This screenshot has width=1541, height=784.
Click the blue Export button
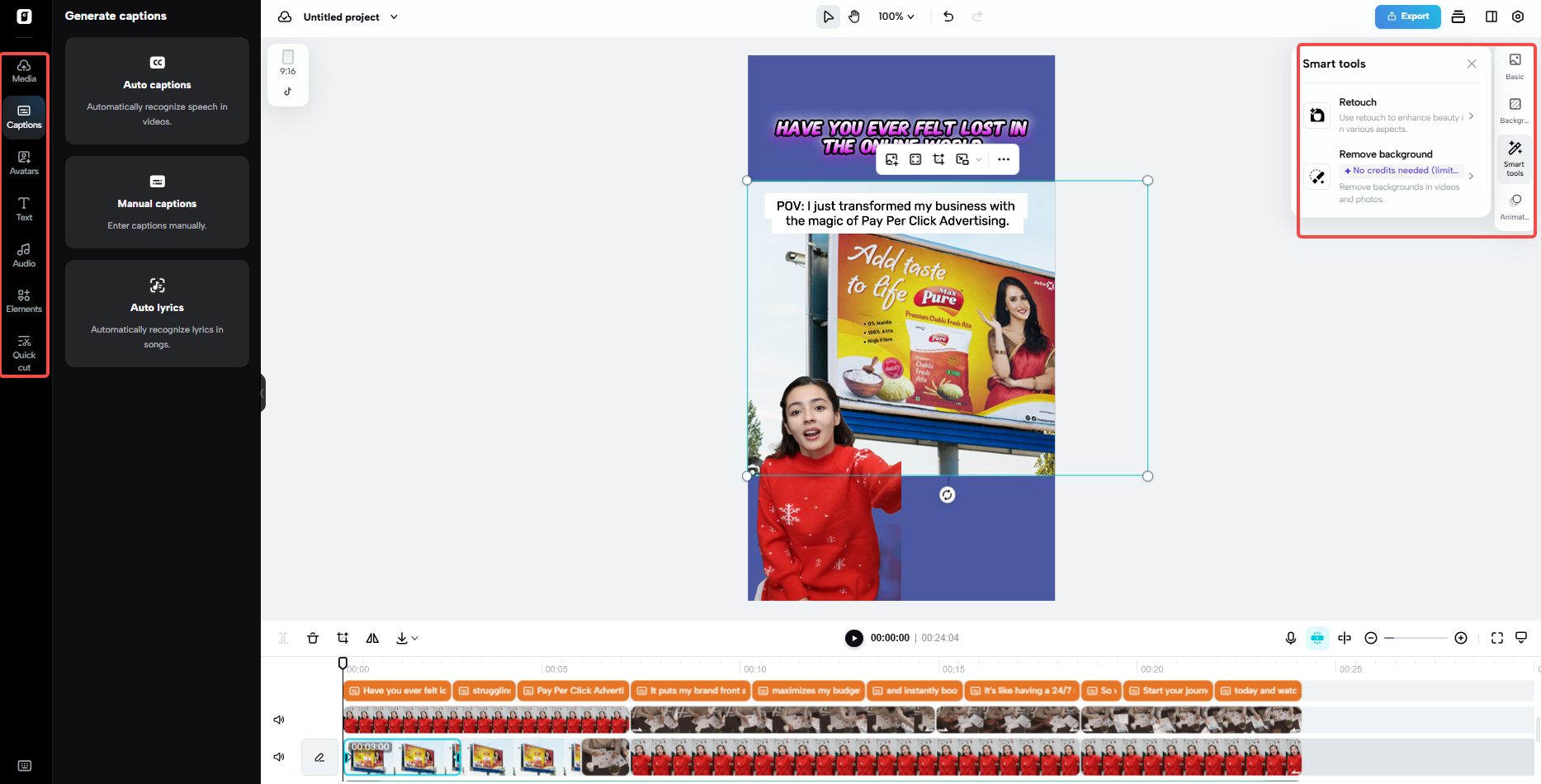point(1407,17)
